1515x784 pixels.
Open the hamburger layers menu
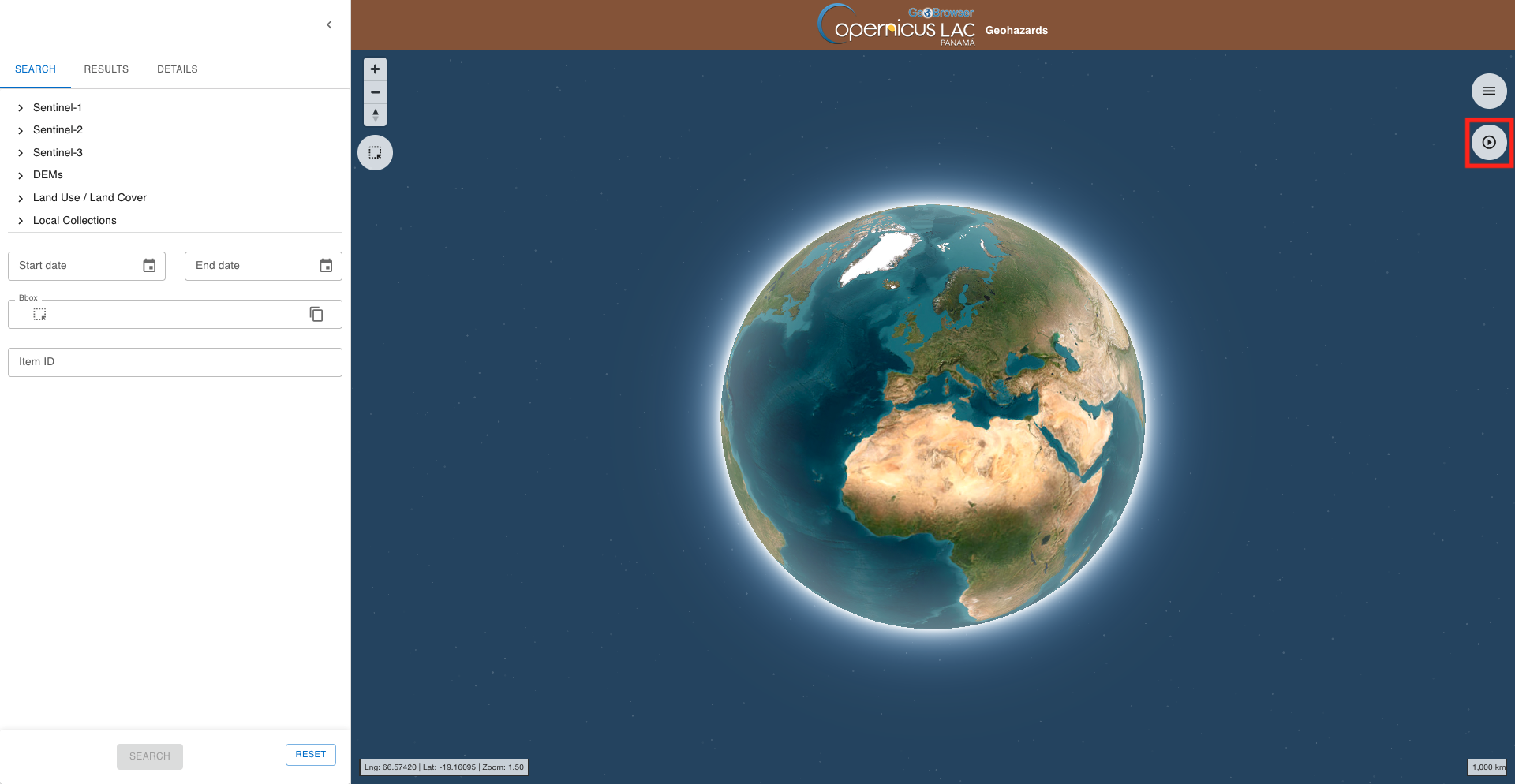(x=1488, y=91)
